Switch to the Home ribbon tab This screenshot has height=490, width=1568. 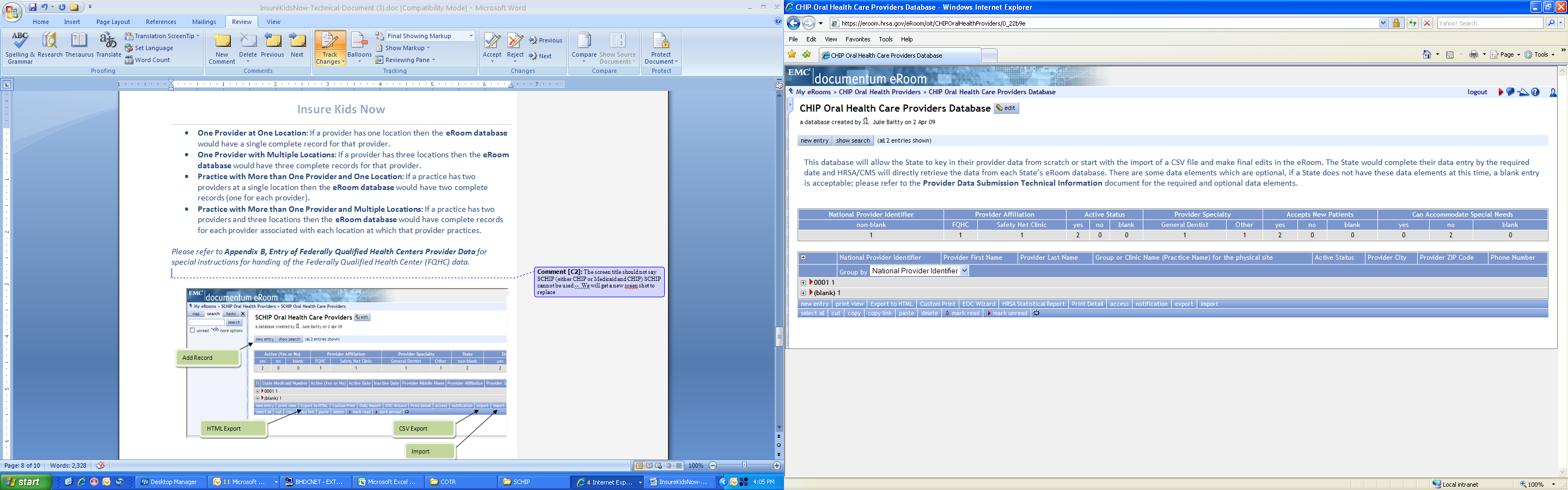pyautogui.click(x=41, y=22)
